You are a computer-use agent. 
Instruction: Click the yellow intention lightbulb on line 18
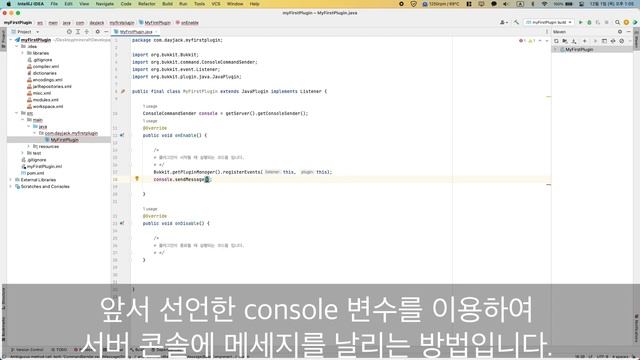pos(137,178)
